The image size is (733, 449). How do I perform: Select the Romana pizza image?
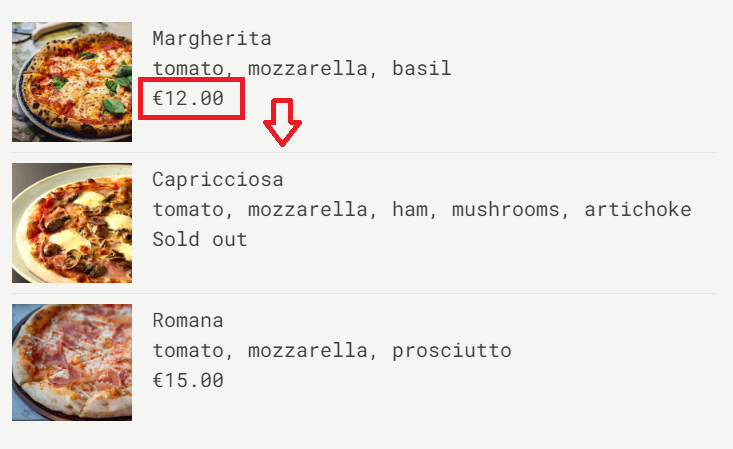pos(72,362)
